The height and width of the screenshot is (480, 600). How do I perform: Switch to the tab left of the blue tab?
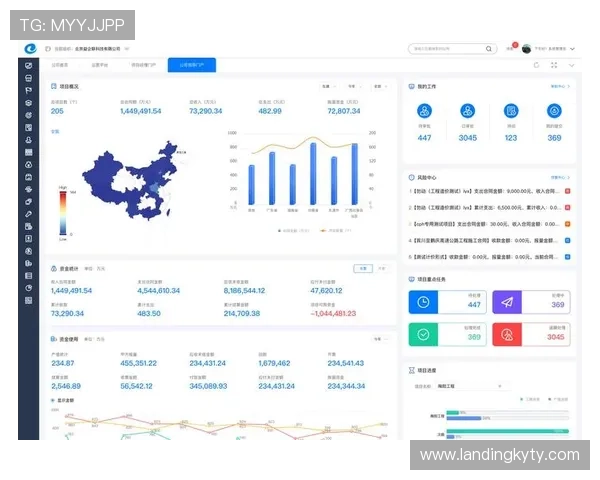pos(143,65)
